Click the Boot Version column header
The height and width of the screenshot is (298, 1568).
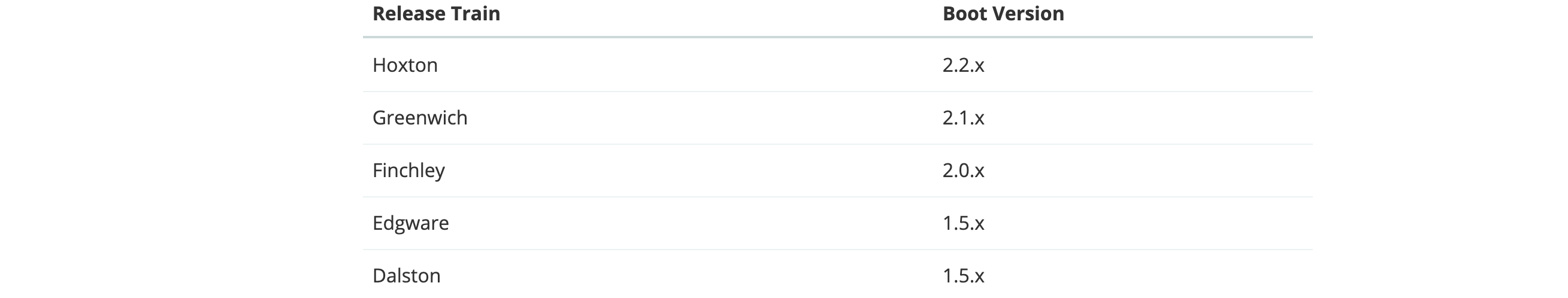pyautogui.click(x=1003, y=13)
